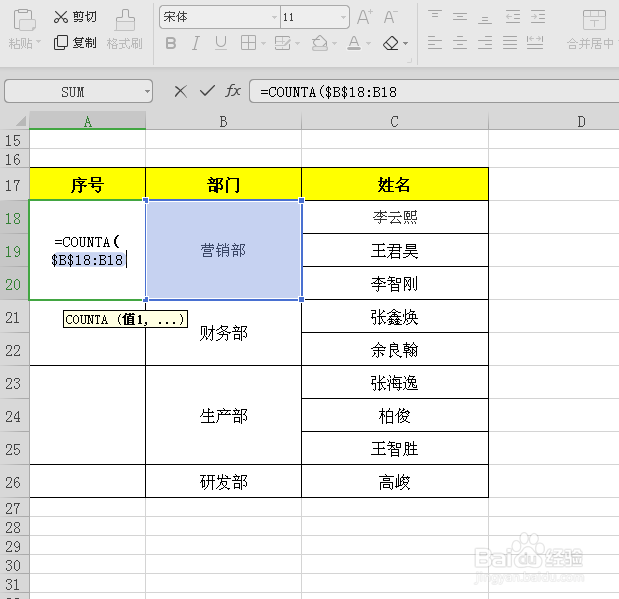Click the Select All corner triangle
Viewport: 619px width, 599px height.
pos(21,120)
